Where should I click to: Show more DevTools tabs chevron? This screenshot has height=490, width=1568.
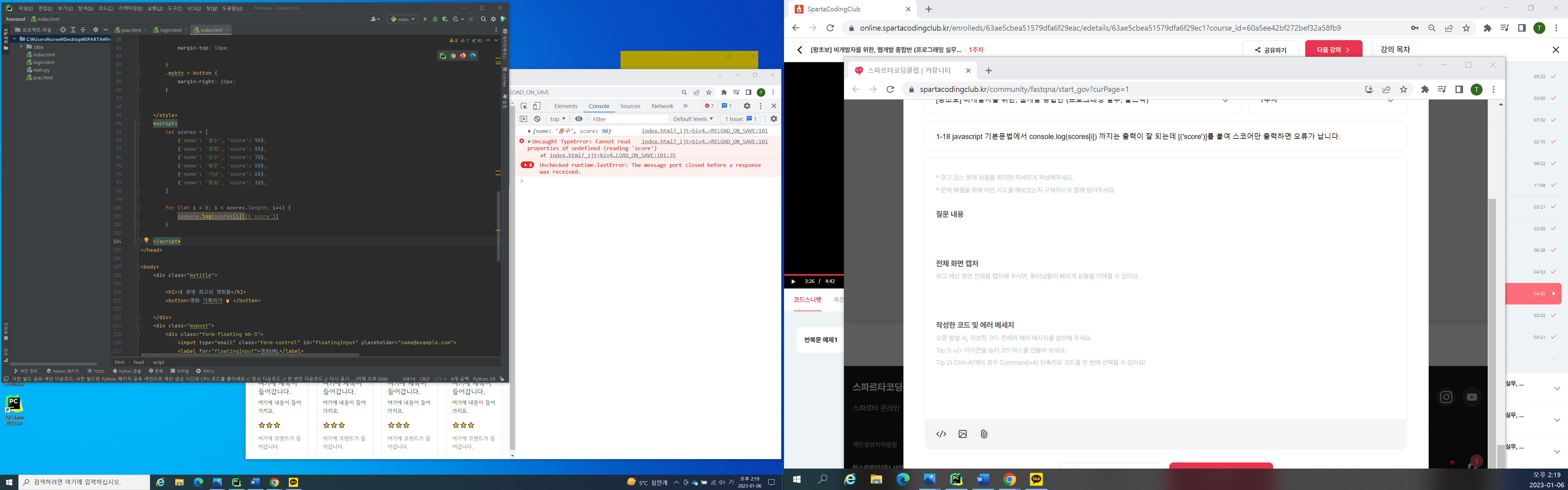coord(685,106)
